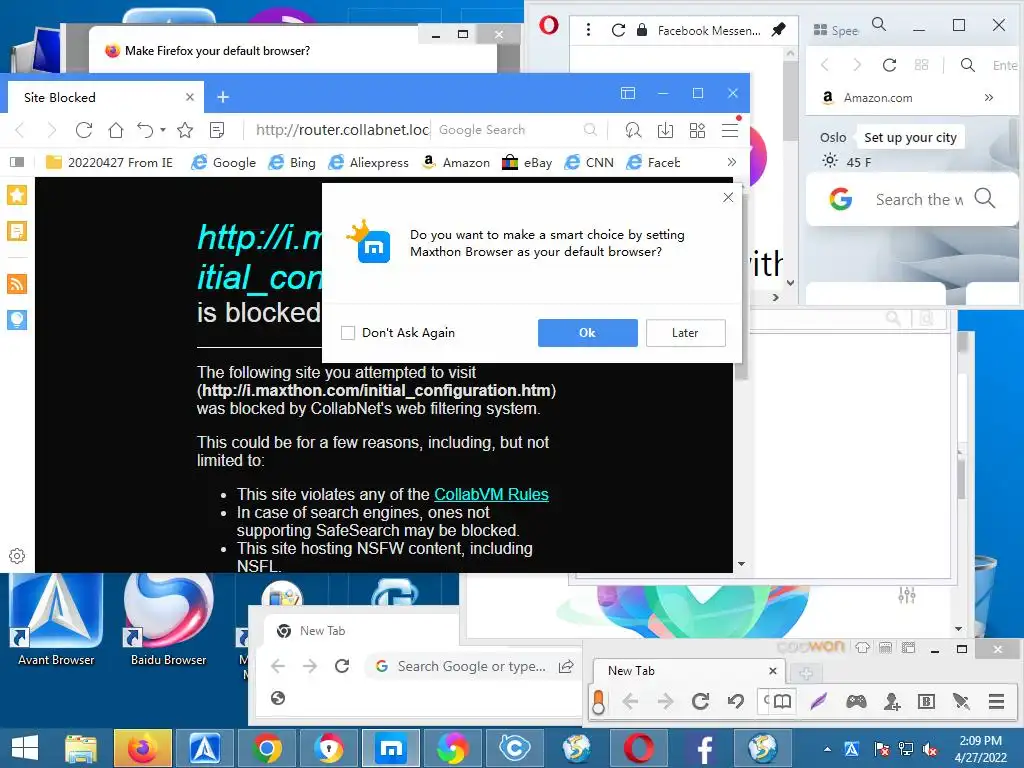1024x768 pixels.
Task: Open Maxthon's sidebar notes icon
Action: (17, 231)
